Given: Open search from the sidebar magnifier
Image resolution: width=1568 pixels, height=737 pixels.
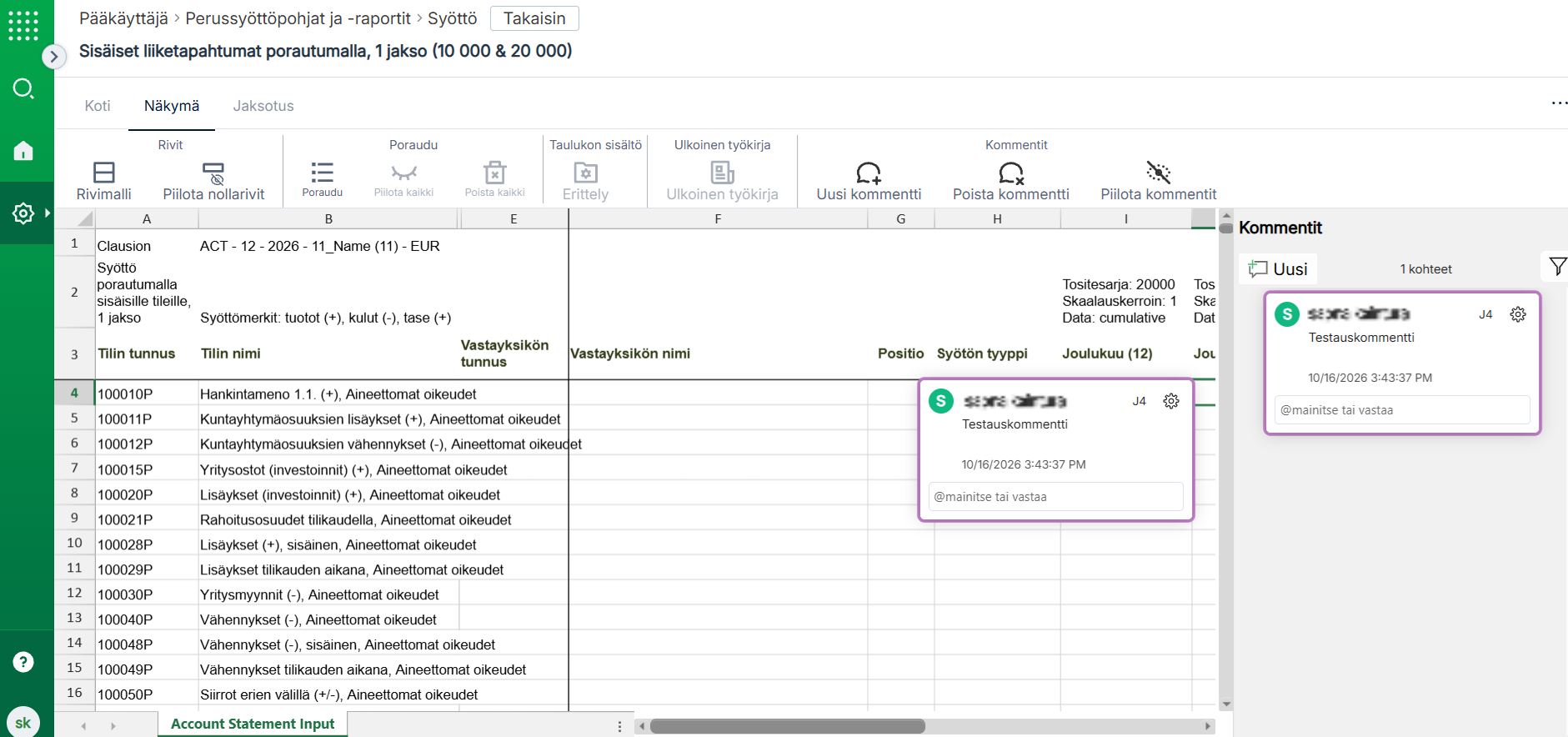Looking at the screenshot, I should pos(23,88).
